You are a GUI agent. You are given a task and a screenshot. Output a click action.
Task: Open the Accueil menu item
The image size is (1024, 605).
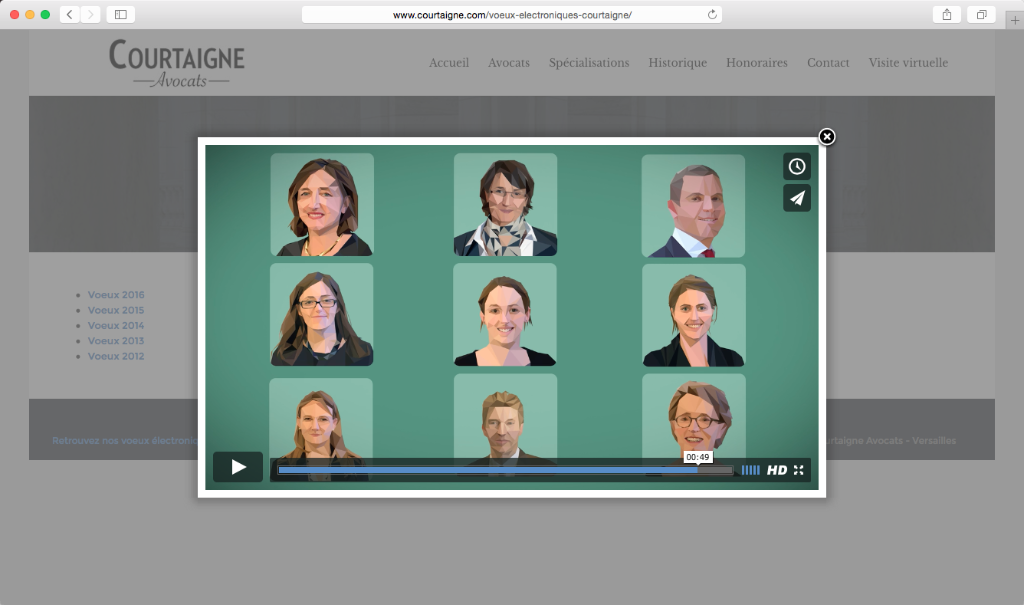pyautogui.click(x=448, y=62)
